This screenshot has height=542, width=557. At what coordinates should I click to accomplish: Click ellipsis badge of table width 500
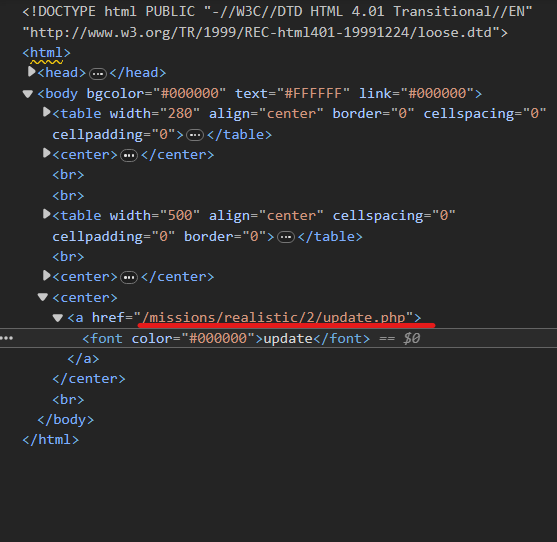(x=286, y=237)
